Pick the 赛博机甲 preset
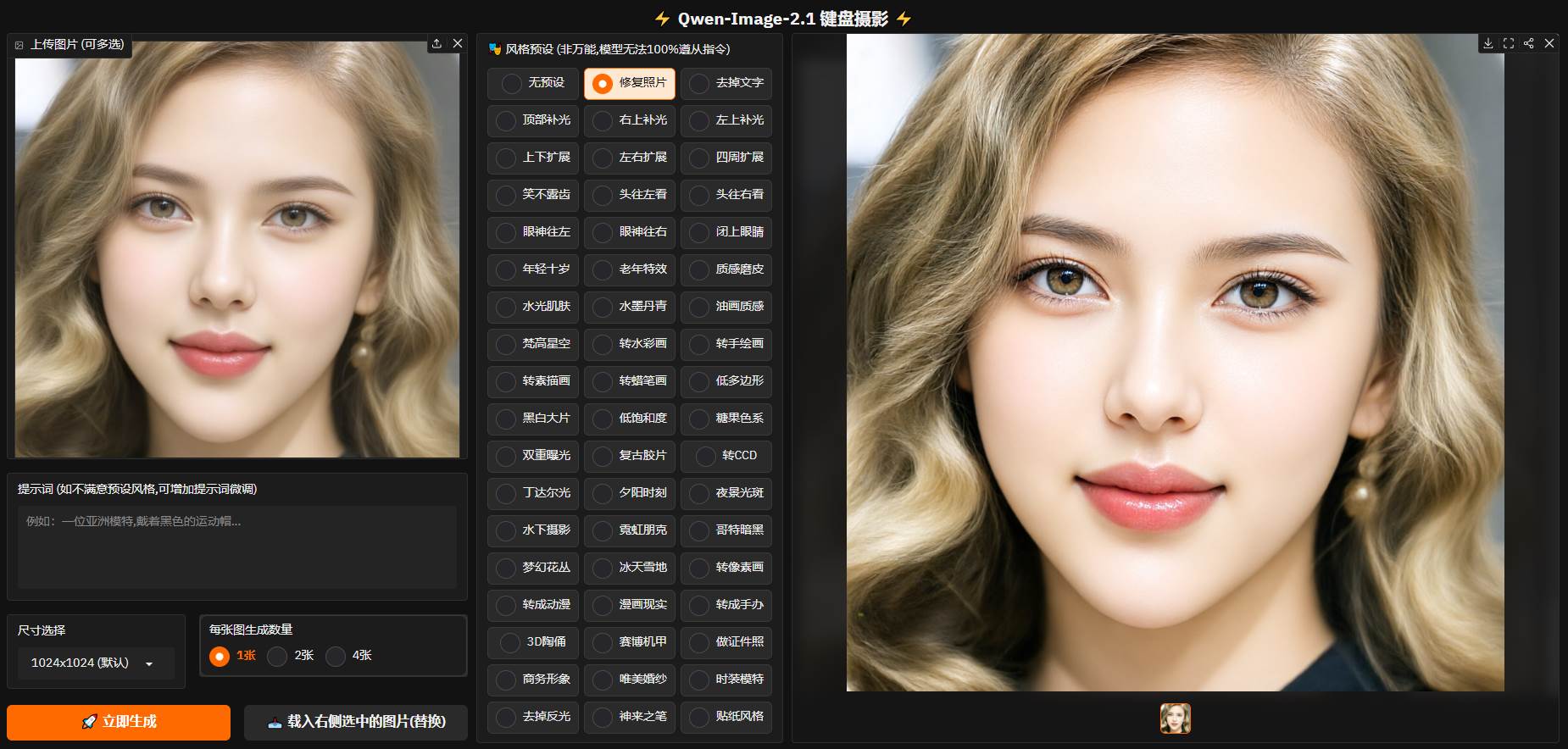This screenshot has width=1568, height=749. pyautogui.click(x=630, y=642)
